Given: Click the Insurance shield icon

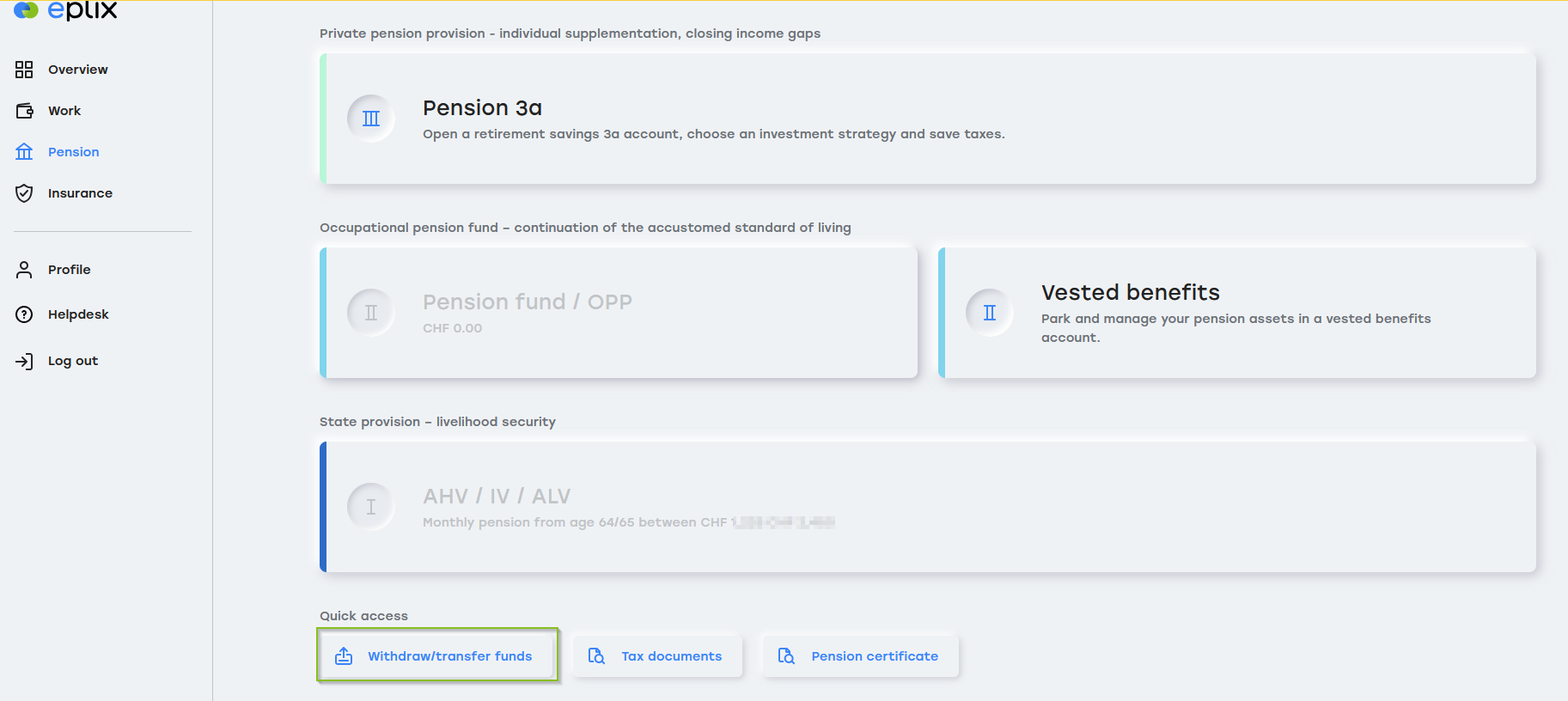Looking at the screenshot, I should click(24, 193).
